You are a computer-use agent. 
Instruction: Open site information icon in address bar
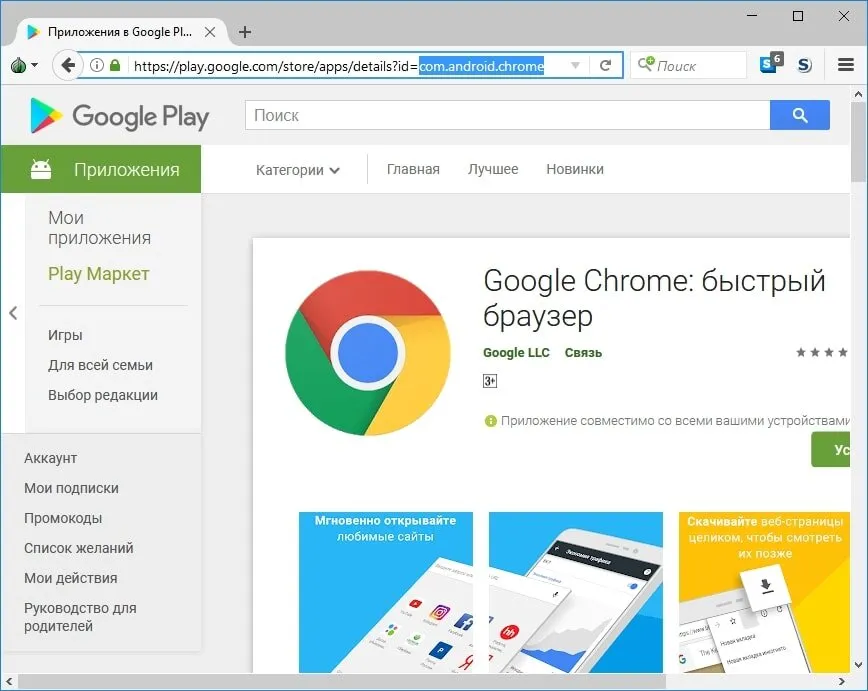pos(96,65)
